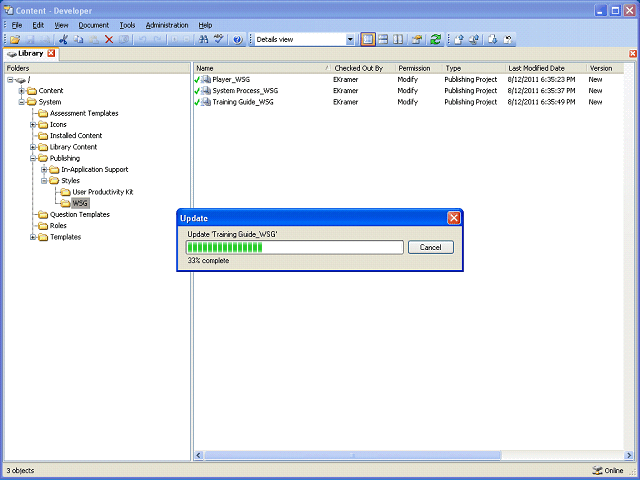Open the Edit menu
This screenshot has width=640, height=480.
[x=38, y=25]
